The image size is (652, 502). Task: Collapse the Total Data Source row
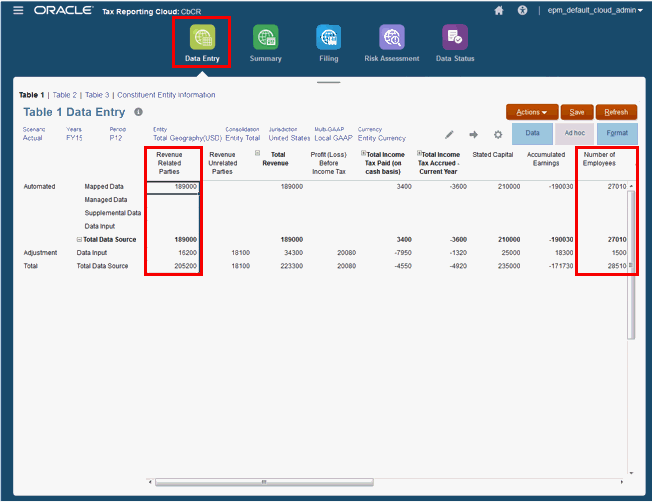point(79,240)
